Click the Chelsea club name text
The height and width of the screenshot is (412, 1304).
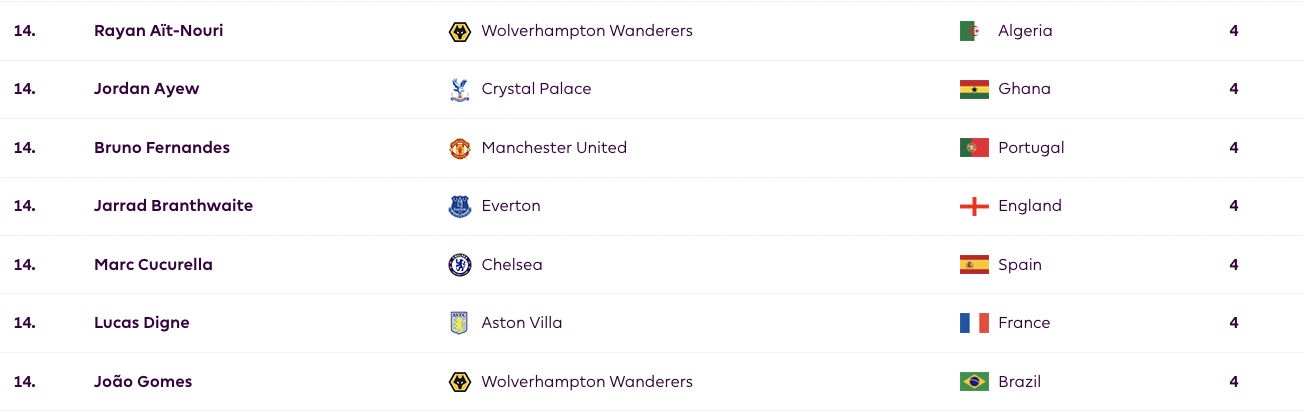512,265
